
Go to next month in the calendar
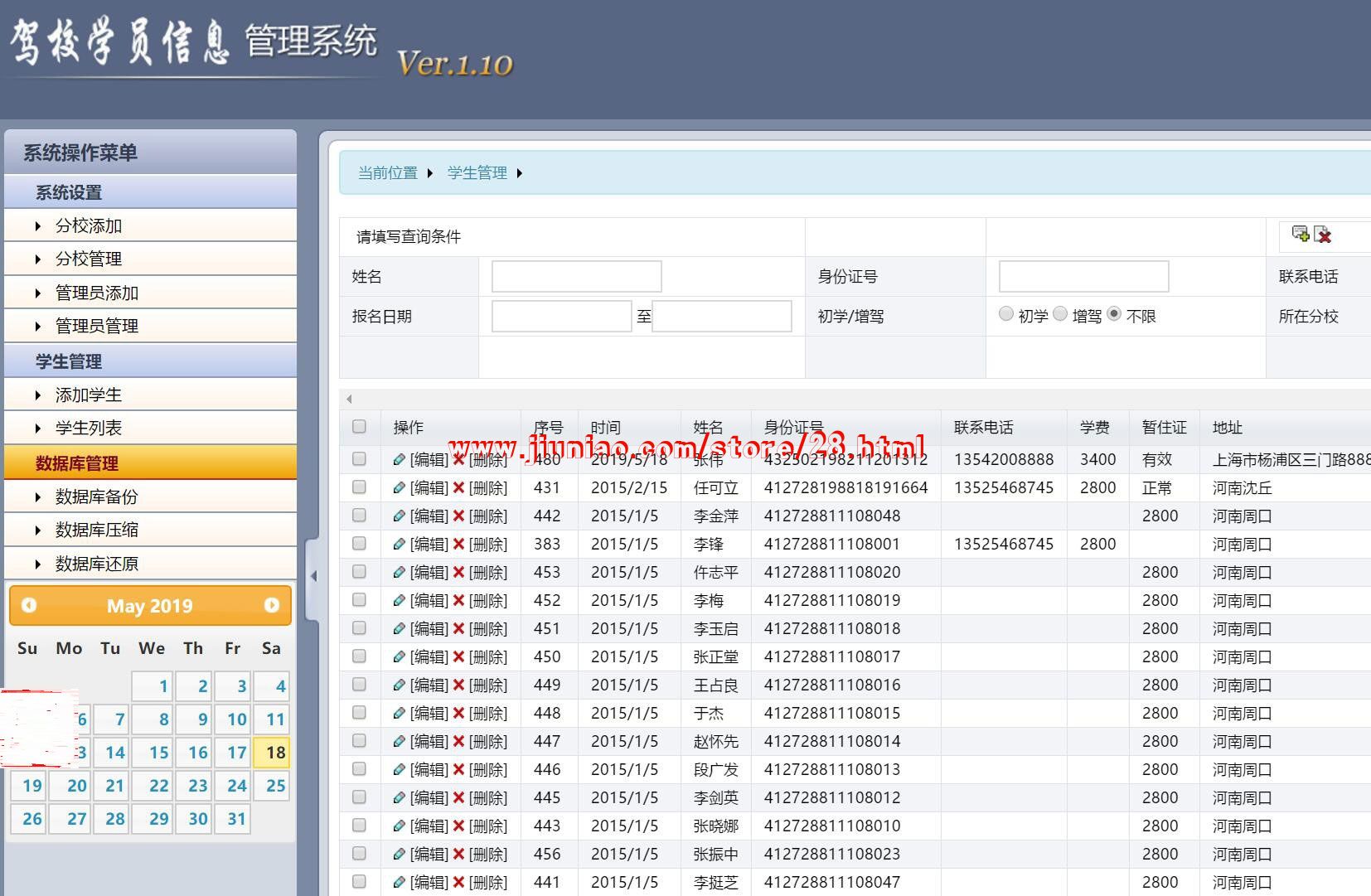[271, 606]
